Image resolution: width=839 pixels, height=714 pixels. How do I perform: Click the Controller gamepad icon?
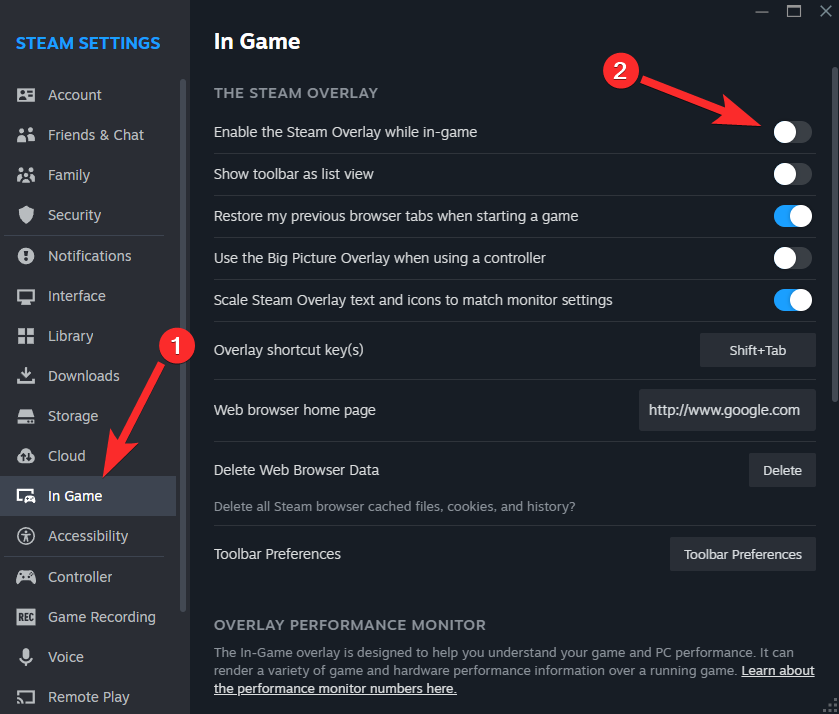[27, 577]
